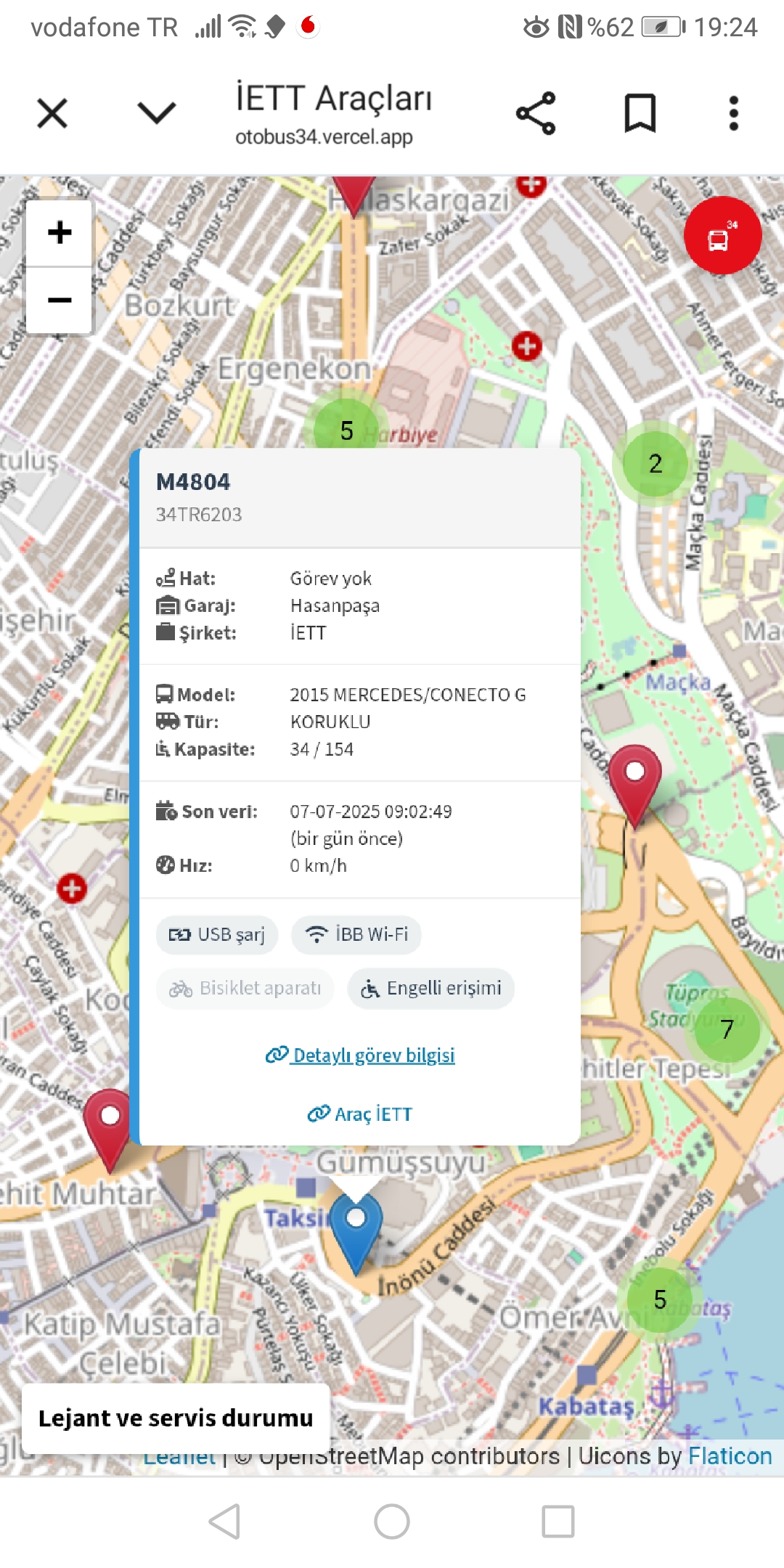Tap the Vodafone notification icon

tap(308, 26)
